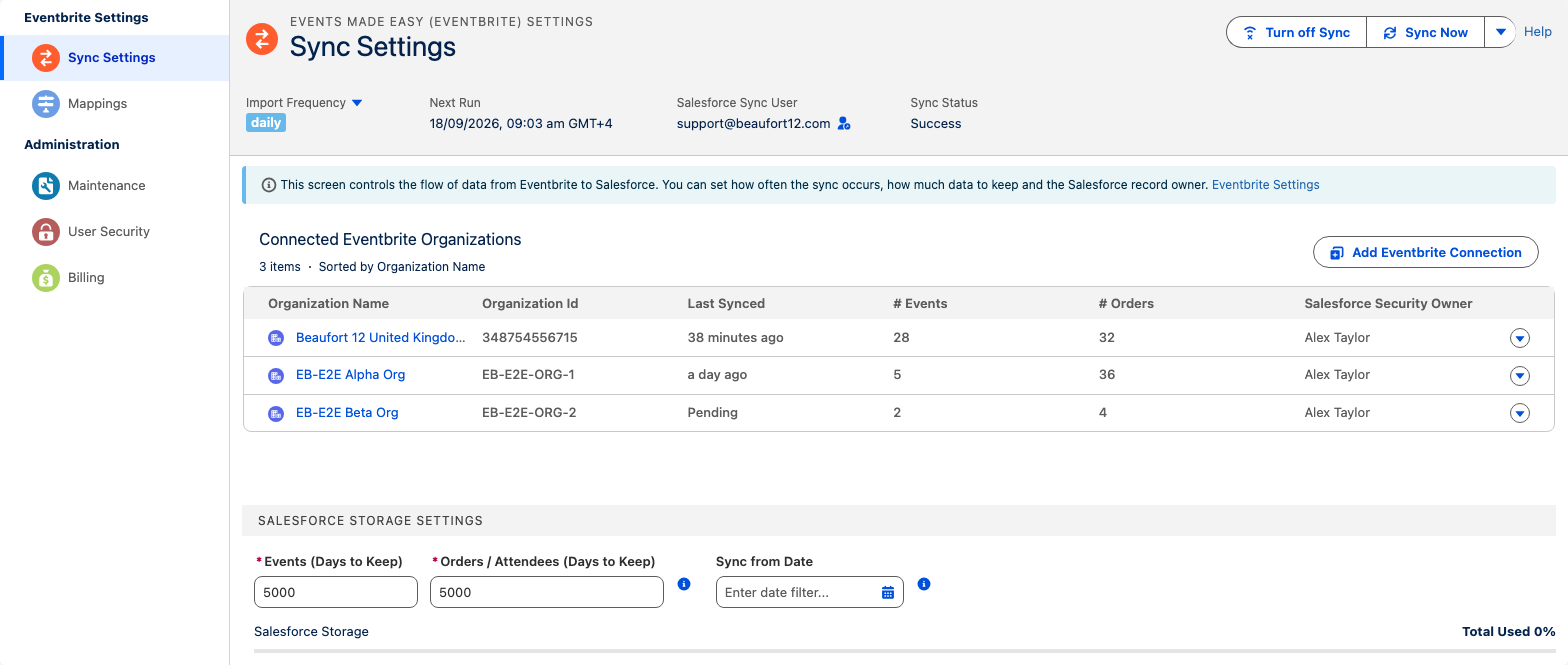
Task: Open row actions menu for EB-E2E Beta Org
Action: coord(1520,413)
